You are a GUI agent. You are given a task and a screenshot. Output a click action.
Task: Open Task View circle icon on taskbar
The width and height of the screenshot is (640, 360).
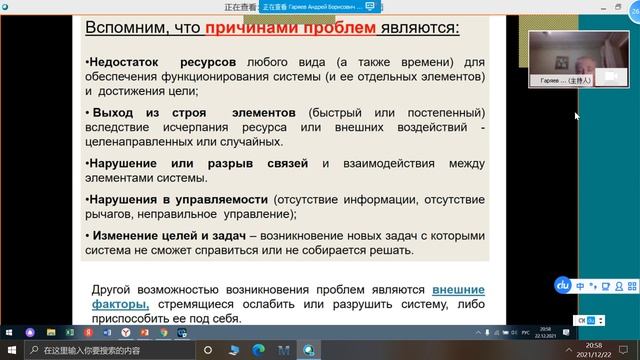tap(208, 350)
